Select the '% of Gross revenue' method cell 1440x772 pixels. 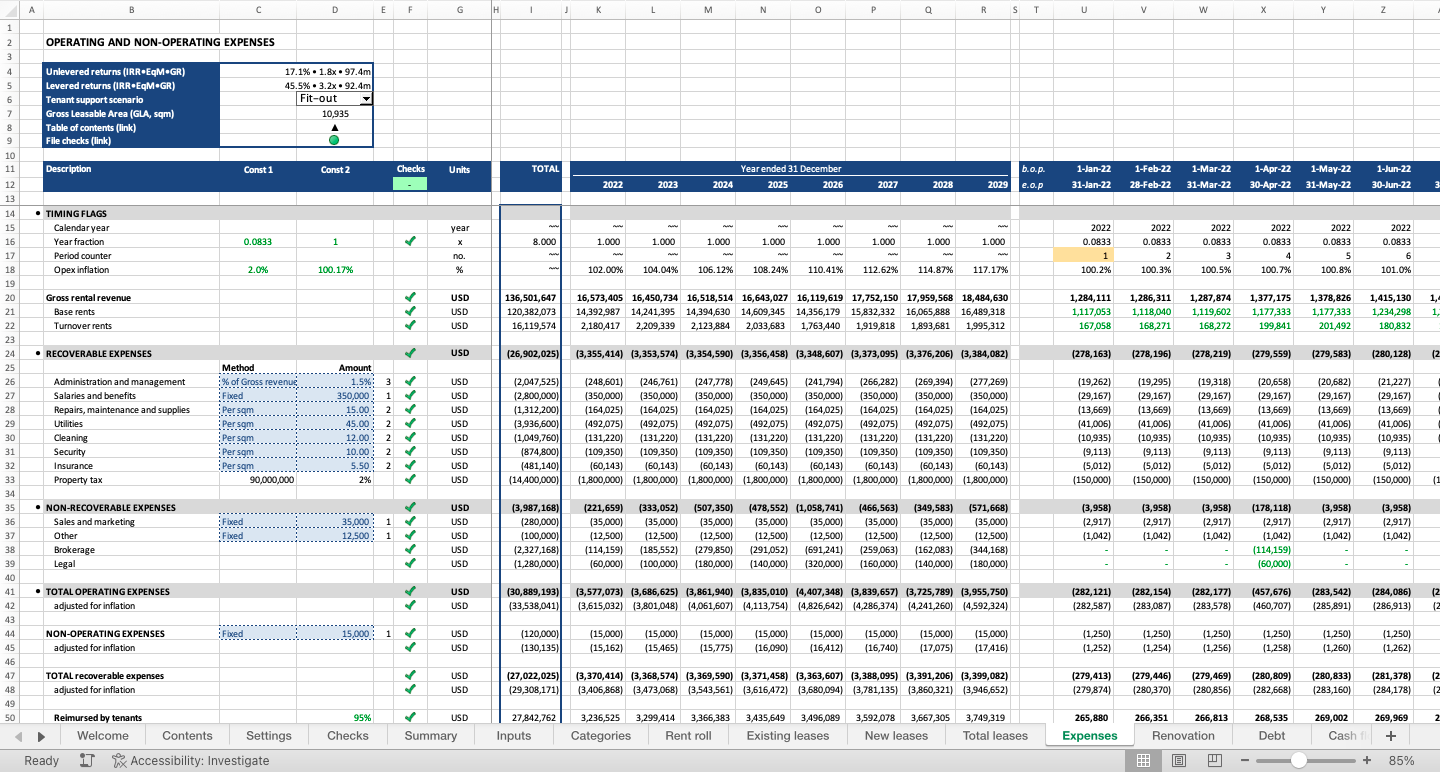tap(258, 382)
